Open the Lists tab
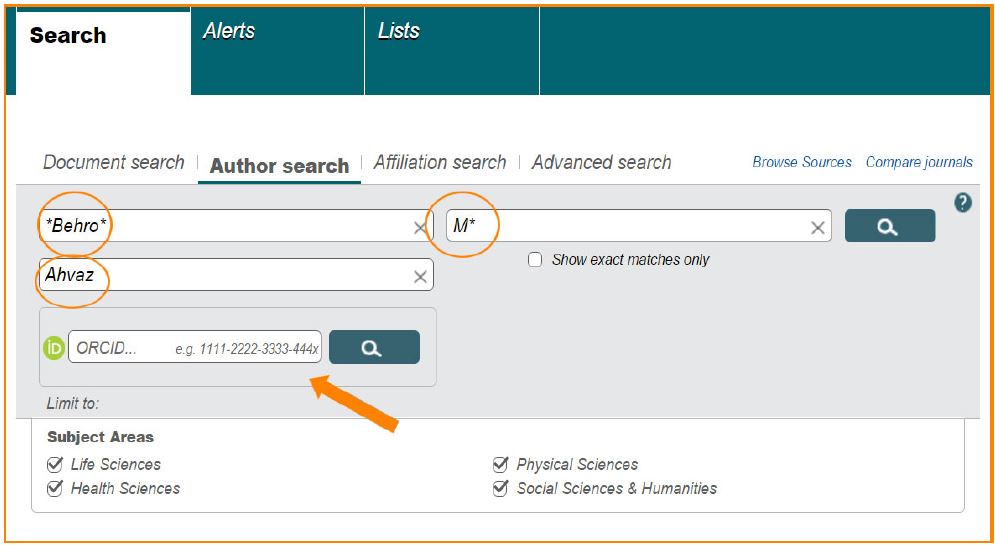This screenshot has width=995, height=545. (398, 31)
